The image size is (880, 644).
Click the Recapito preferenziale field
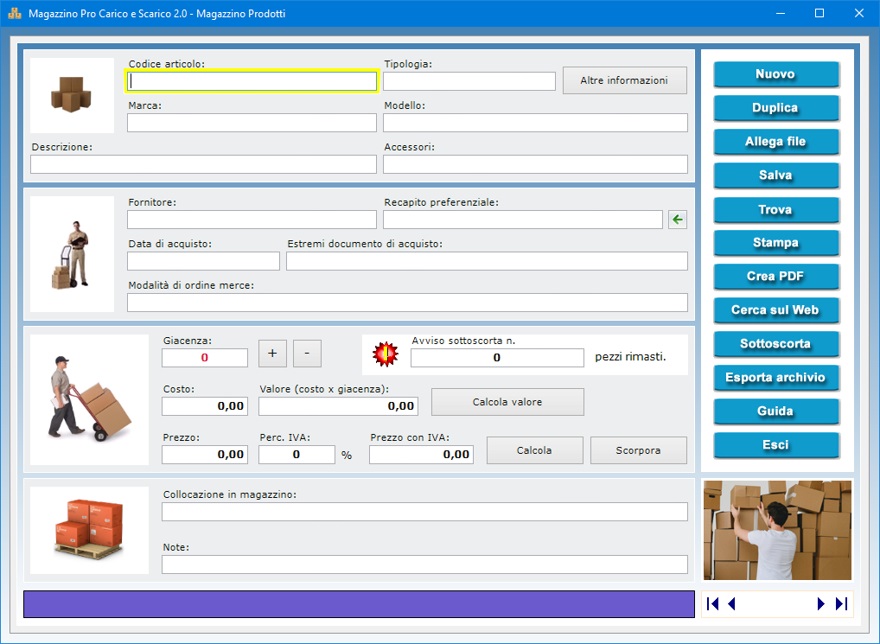coord(523,220)
